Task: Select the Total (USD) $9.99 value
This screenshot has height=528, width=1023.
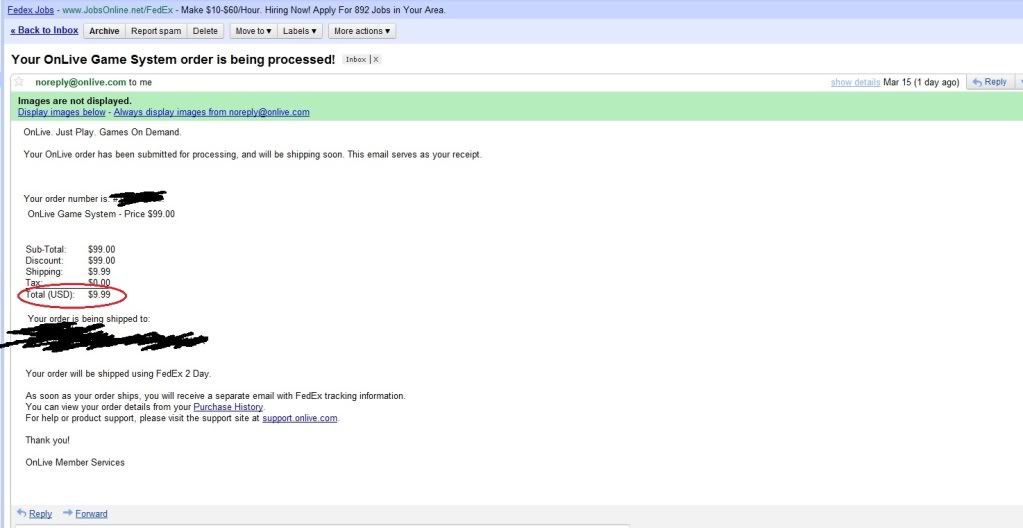Action: pyautogui.click(x=99, y=295)
